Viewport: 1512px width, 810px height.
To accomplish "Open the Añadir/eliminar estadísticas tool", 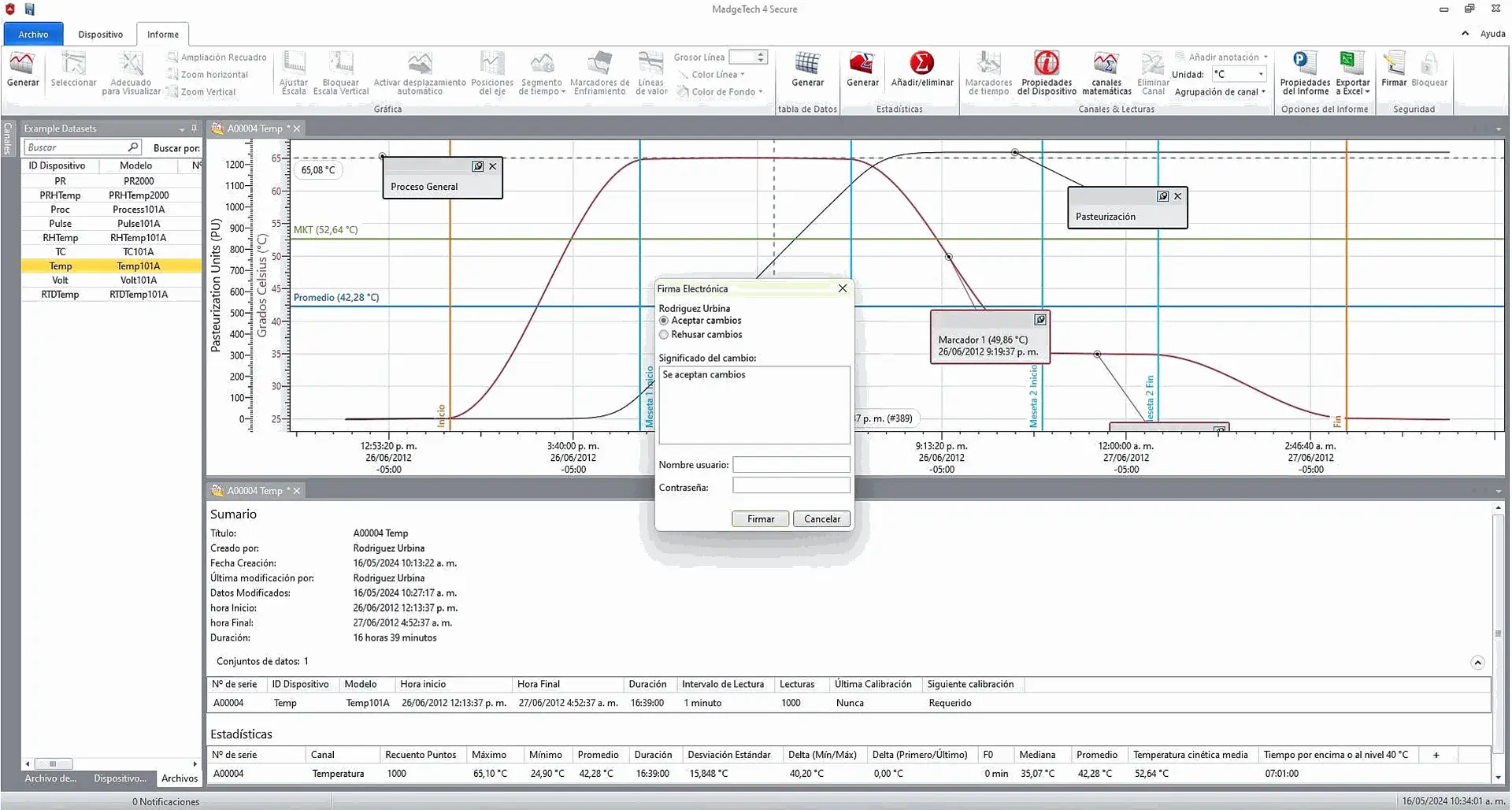I will coord(921,69).
